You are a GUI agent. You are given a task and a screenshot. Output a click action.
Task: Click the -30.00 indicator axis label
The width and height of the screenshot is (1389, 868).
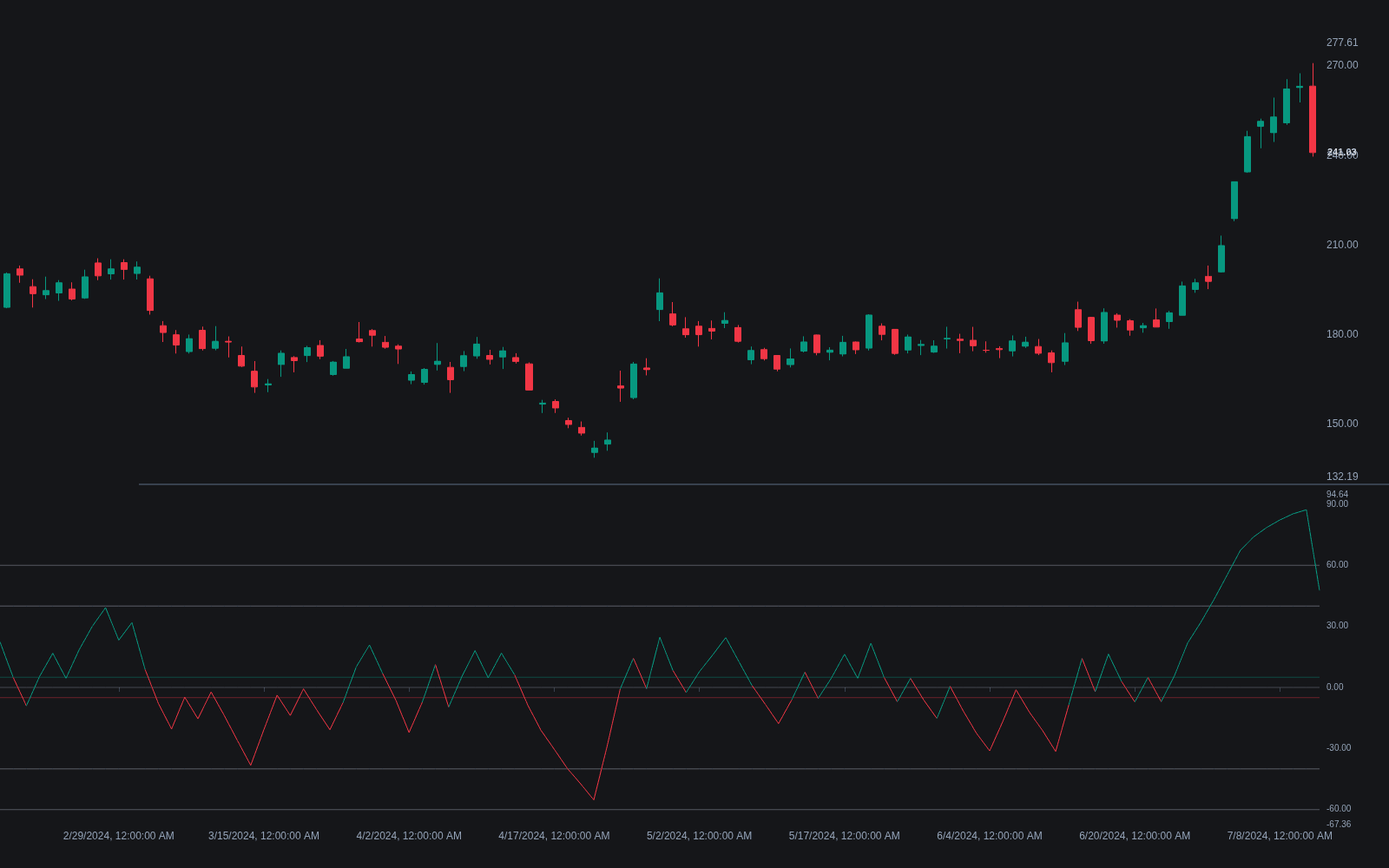(1339, 748)
